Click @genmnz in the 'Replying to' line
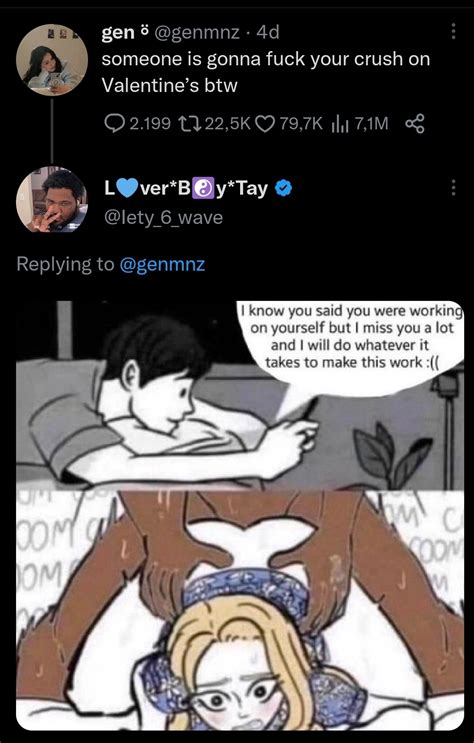The width and height of the screenshot is (474, 743). click(x=163, y=264)
